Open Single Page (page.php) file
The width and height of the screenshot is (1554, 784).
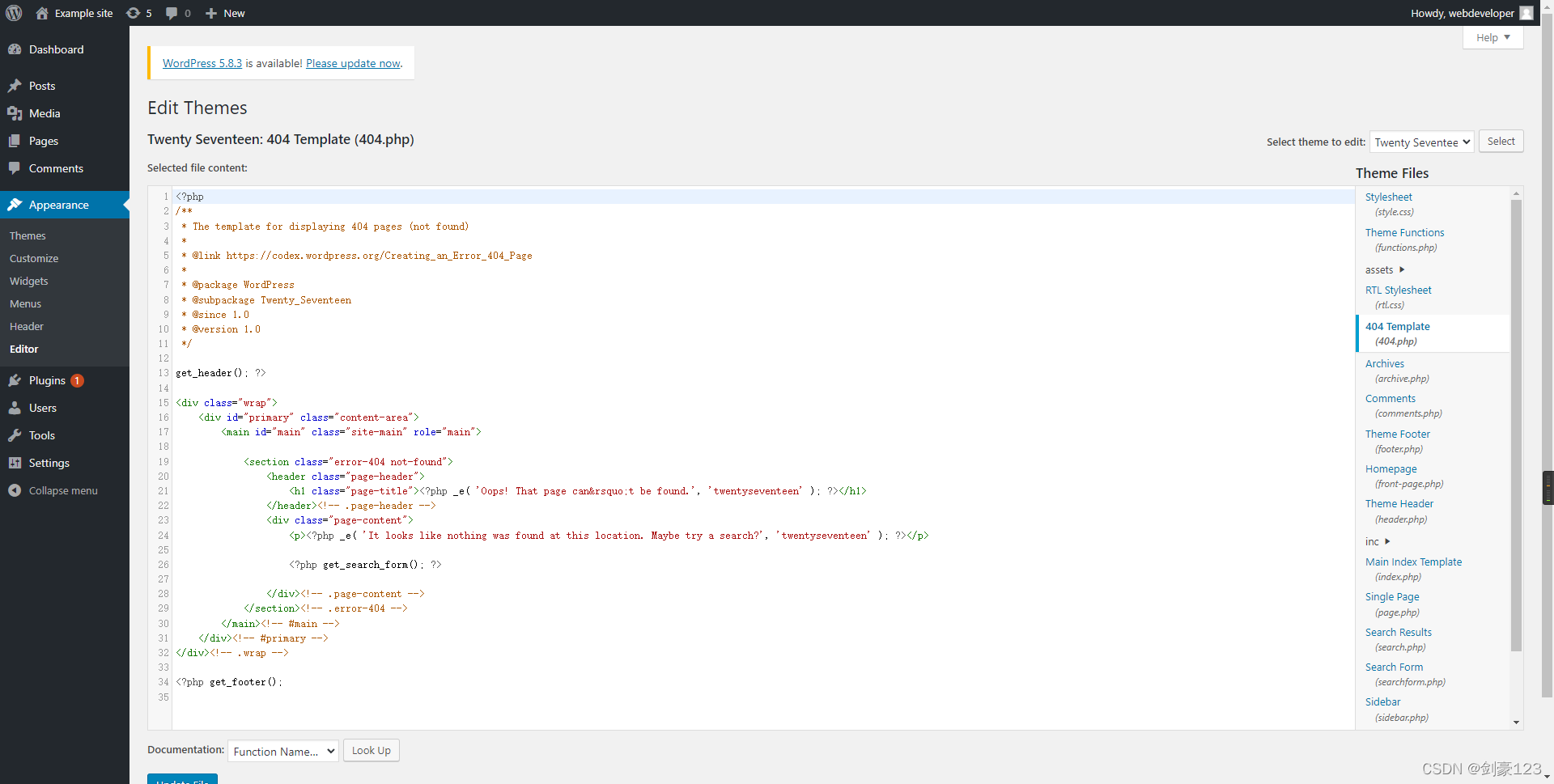pyautogui.click(x=1392, y=604)
